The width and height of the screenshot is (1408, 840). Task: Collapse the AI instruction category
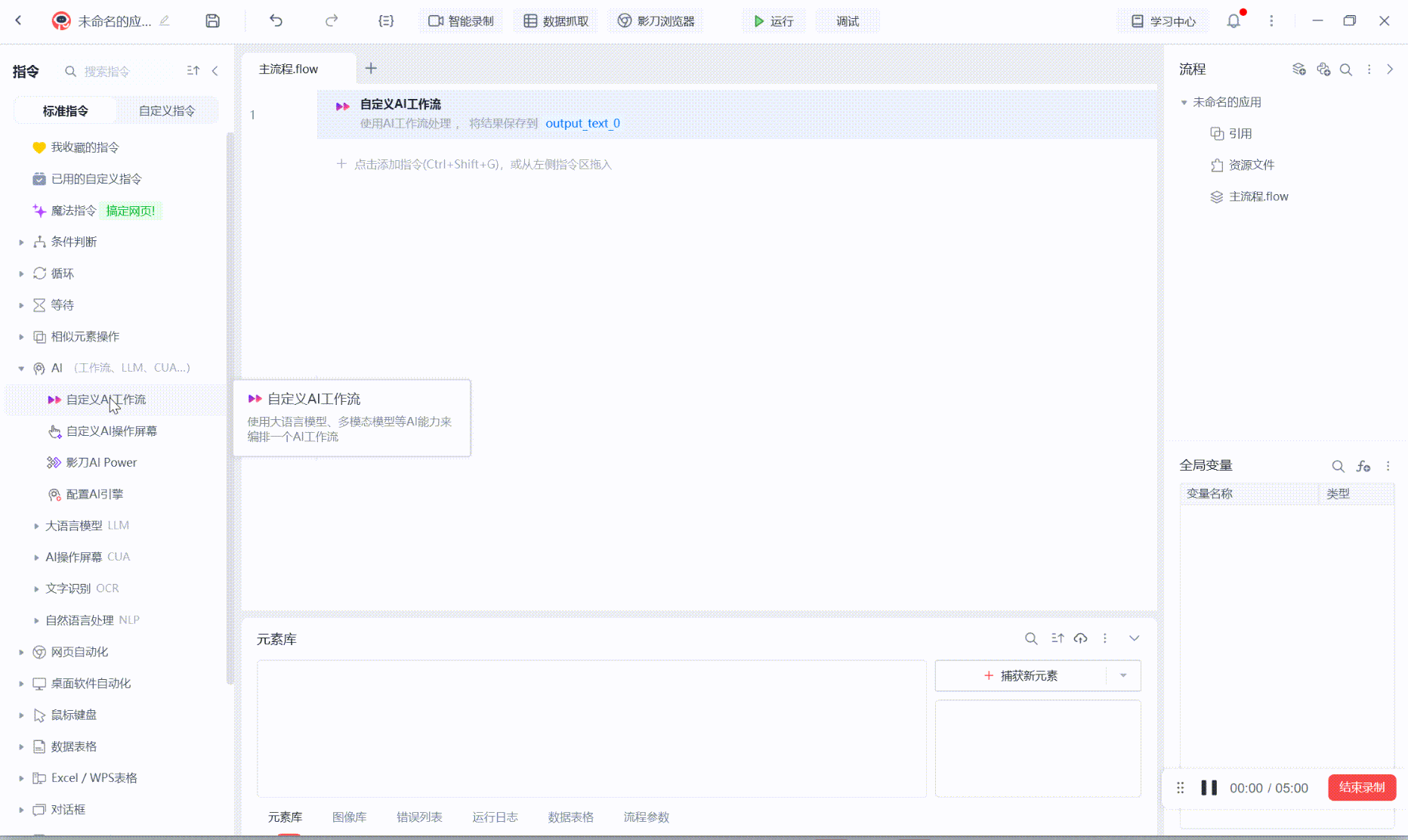[21, 368]
